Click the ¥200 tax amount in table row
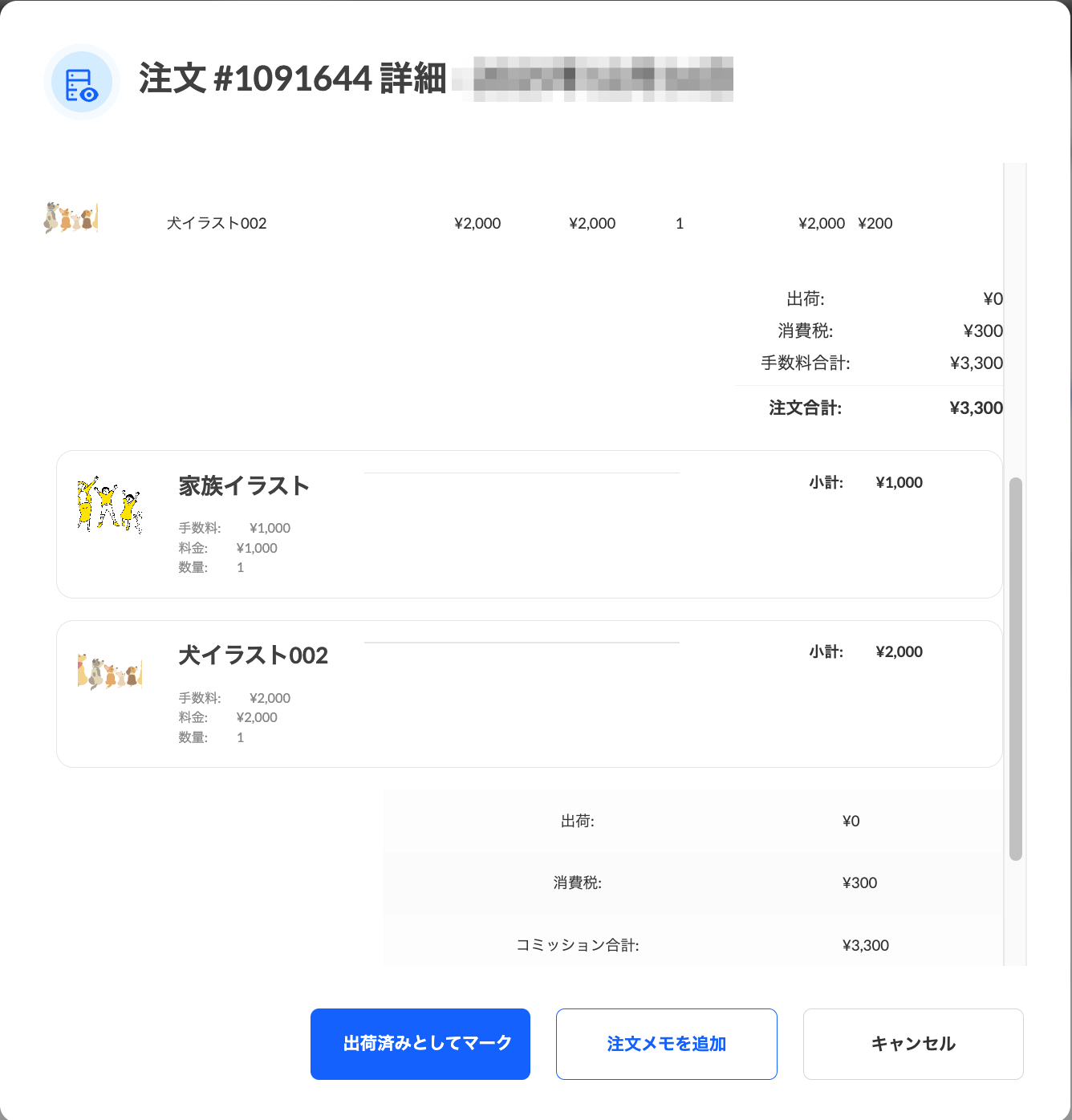The width and height of the screenshot is (1072, 1120). [875, 224]
